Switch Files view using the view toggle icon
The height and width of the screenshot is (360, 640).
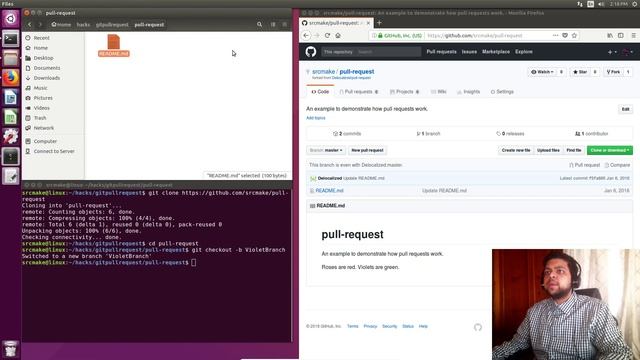273,24
